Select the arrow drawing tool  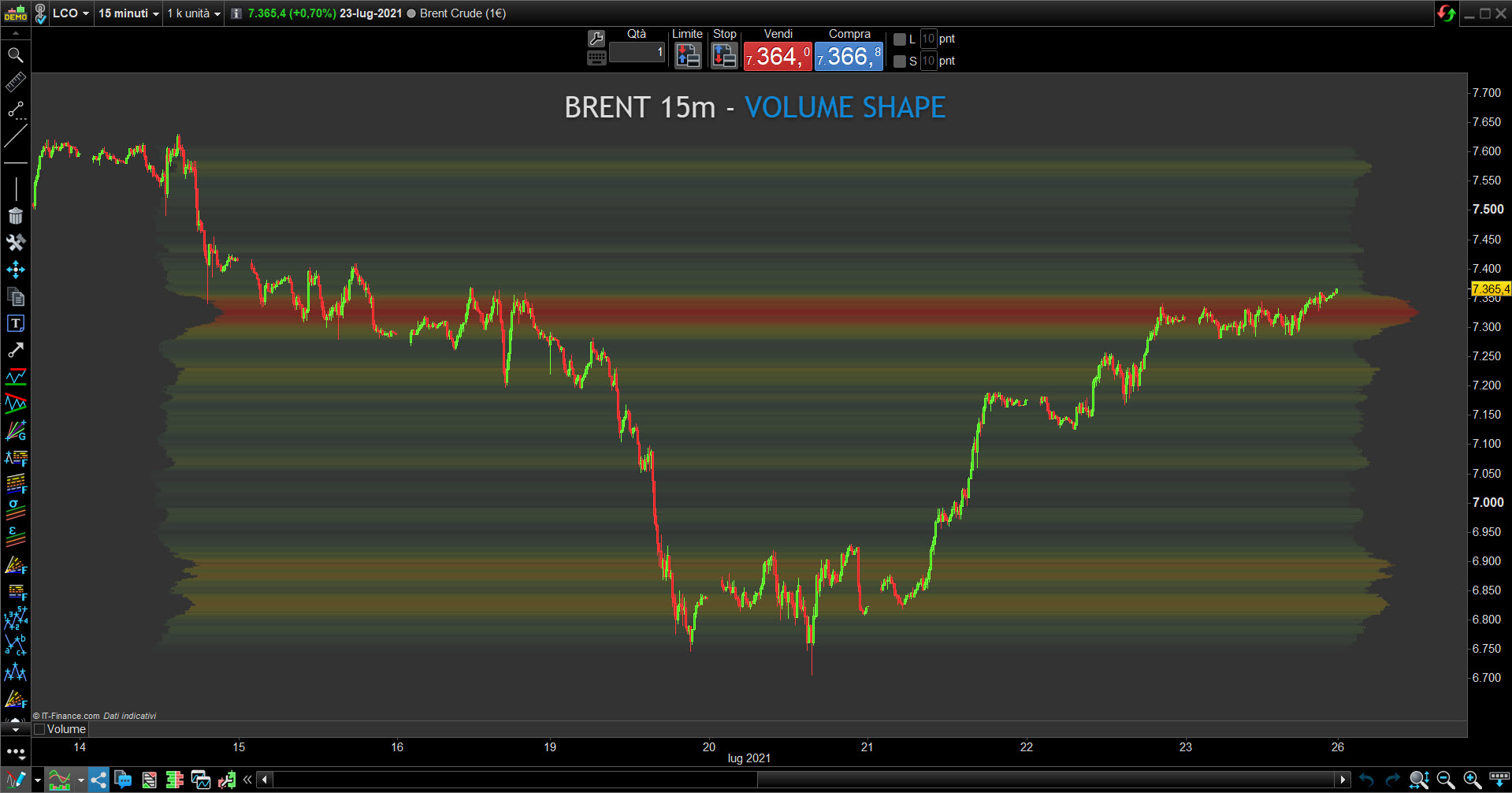click(15, 350)
